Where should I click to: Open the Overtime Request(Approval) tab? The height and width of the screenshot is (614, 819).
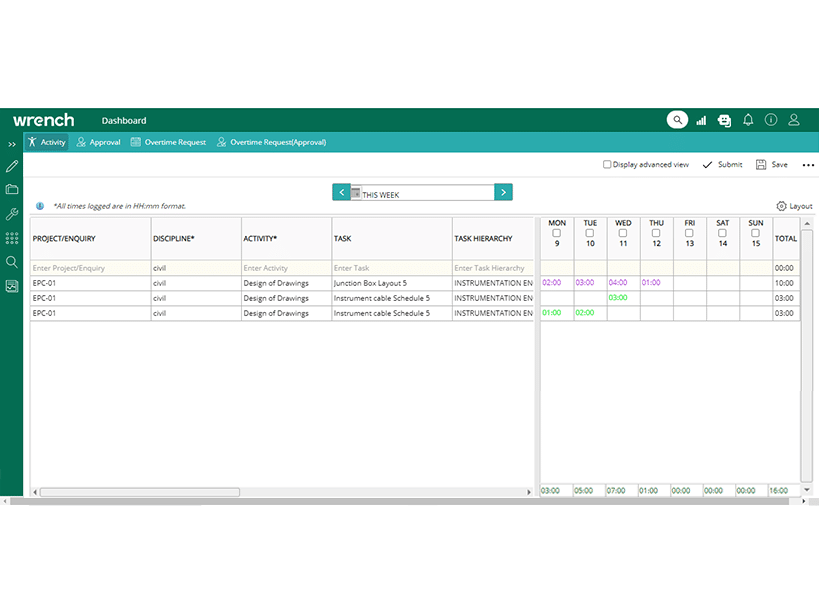coord(272,142)
